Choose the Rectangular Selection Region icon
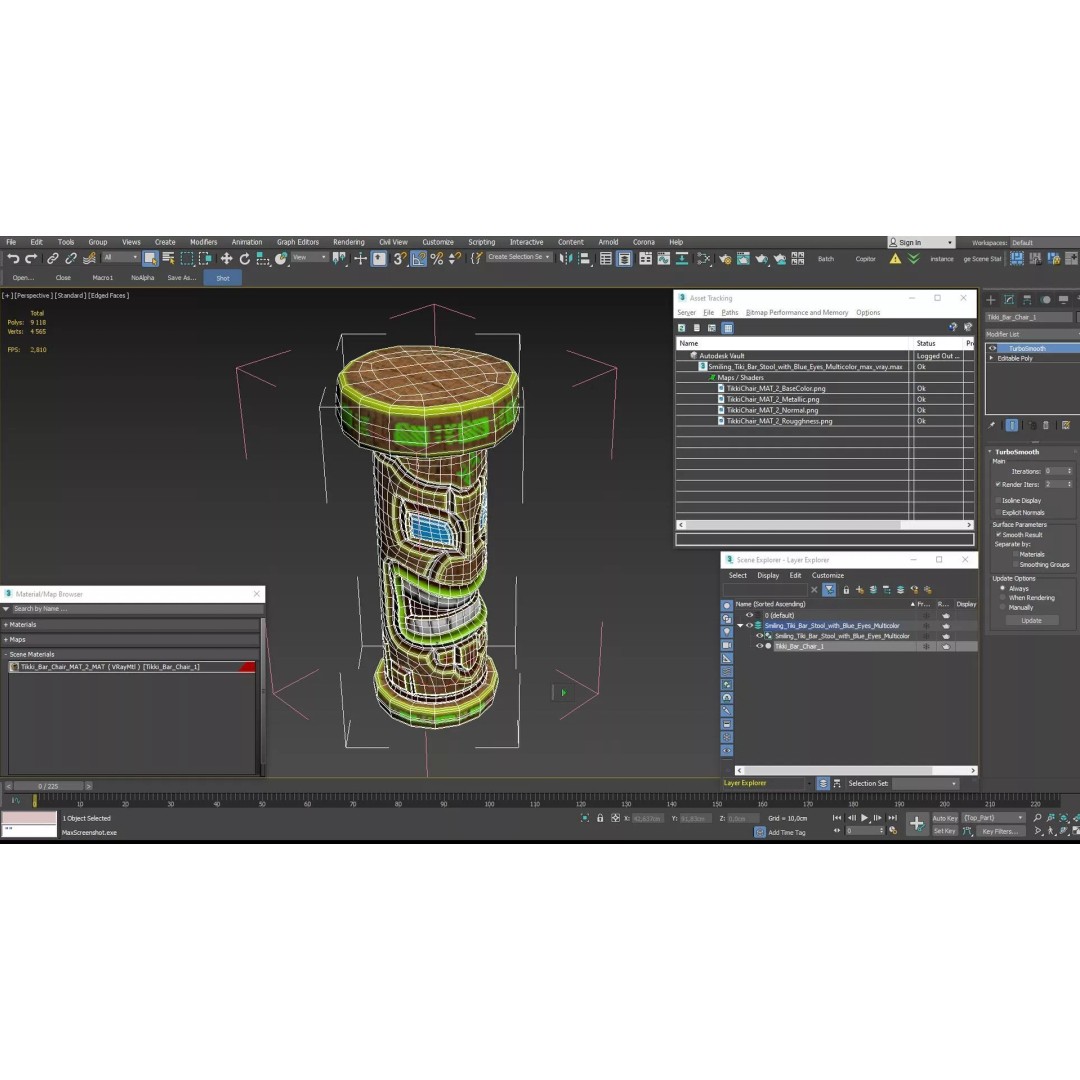The width and height of the screenshot is (1080, 1080). [x=187, y=259]
